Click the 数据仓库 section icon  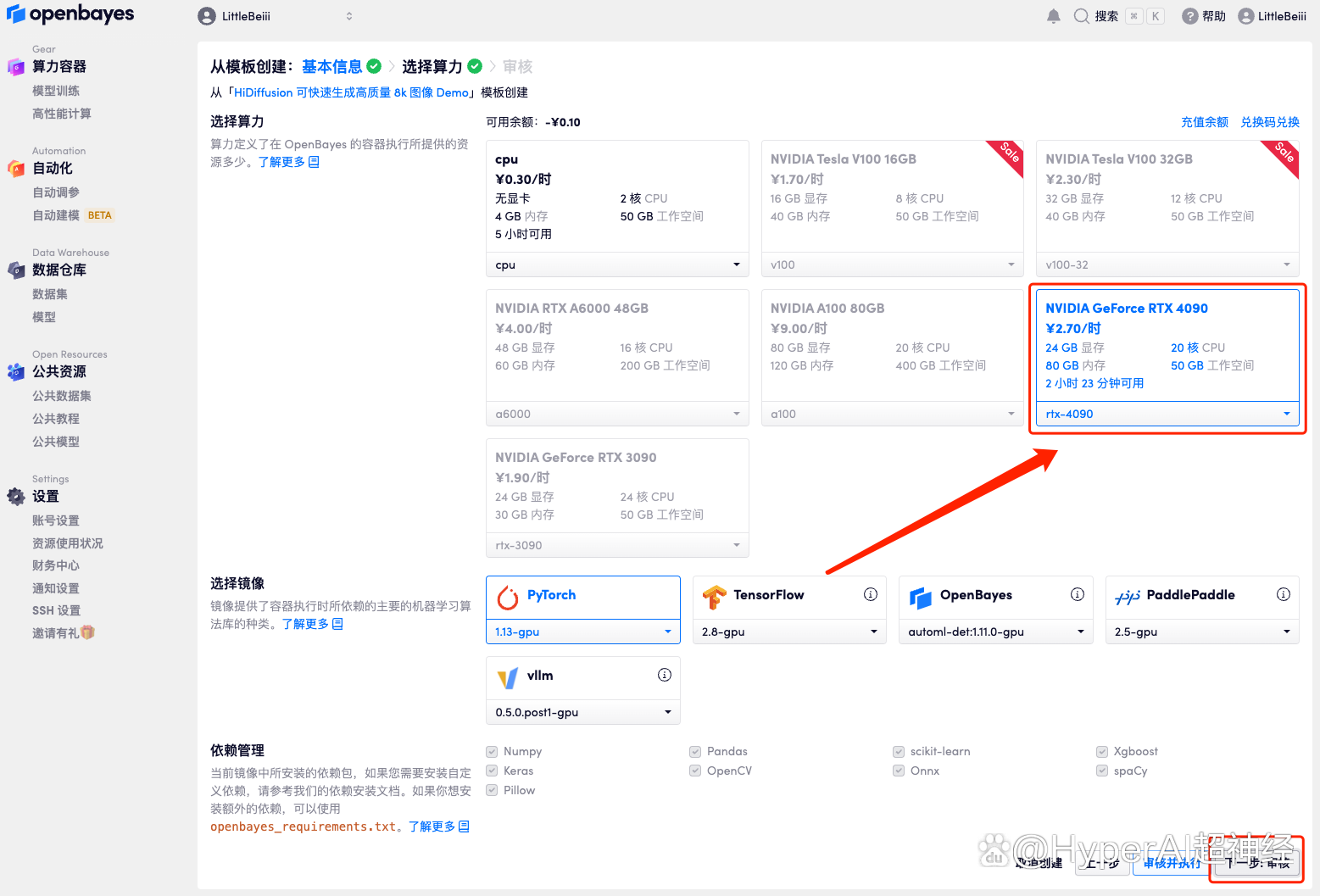16,270
